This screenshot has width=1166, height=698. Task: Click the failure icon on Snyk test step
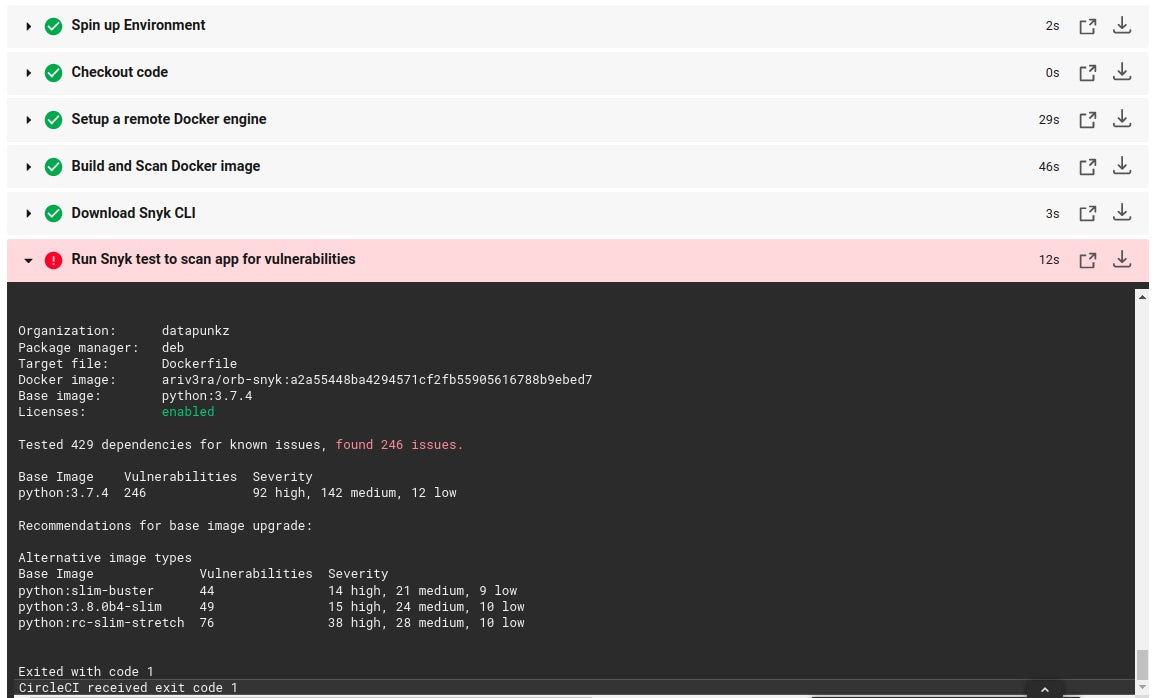(x=54, y=260)
